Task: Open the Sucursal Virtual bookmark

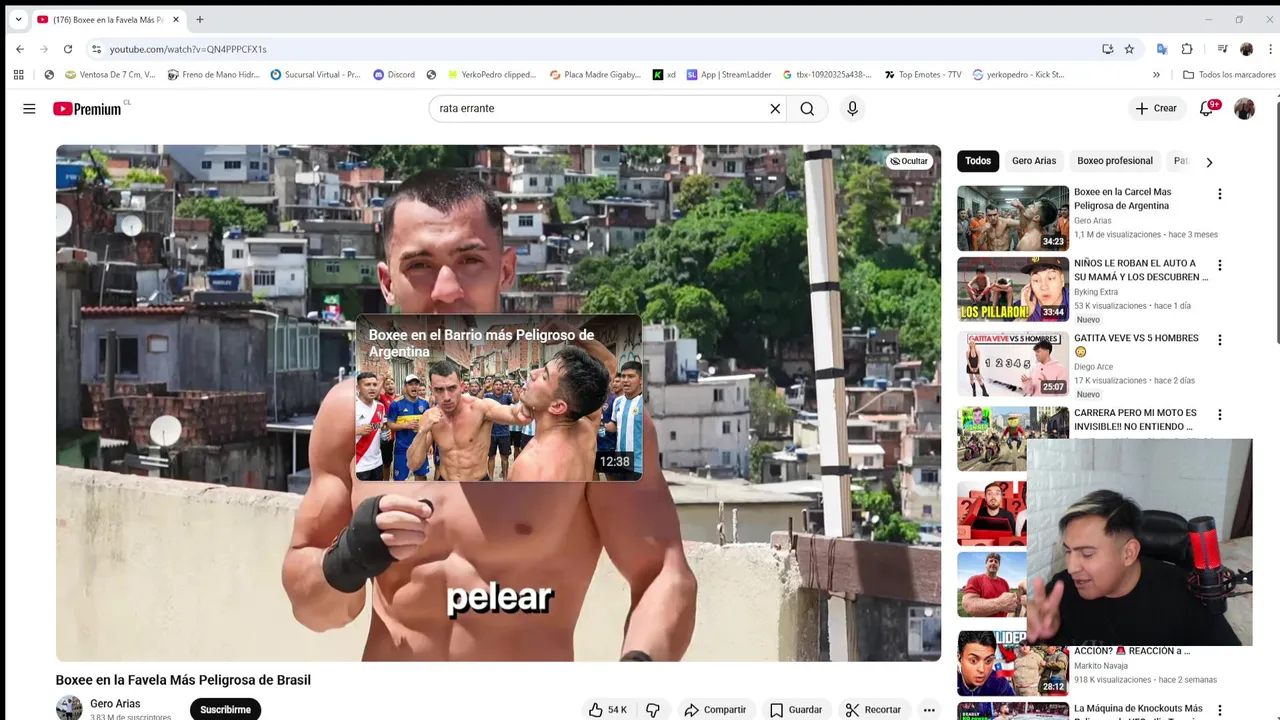Action: [315, 74]
